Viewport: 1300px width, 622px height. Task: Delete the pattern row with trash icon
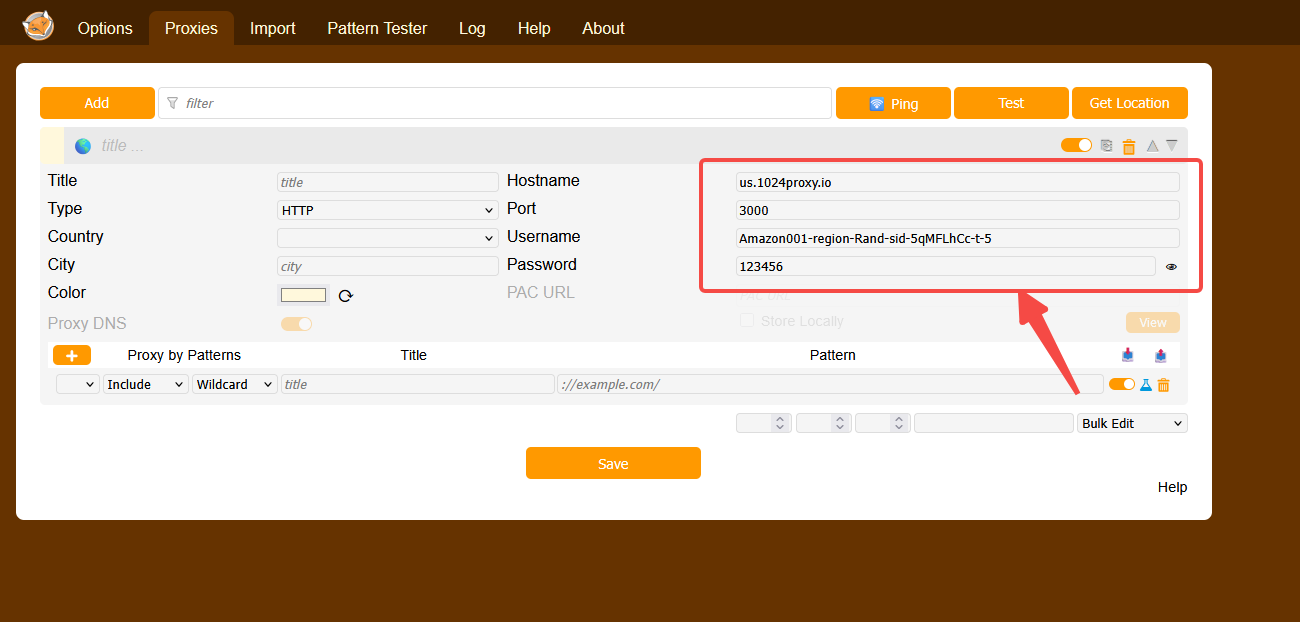(x=1163, y=384)
